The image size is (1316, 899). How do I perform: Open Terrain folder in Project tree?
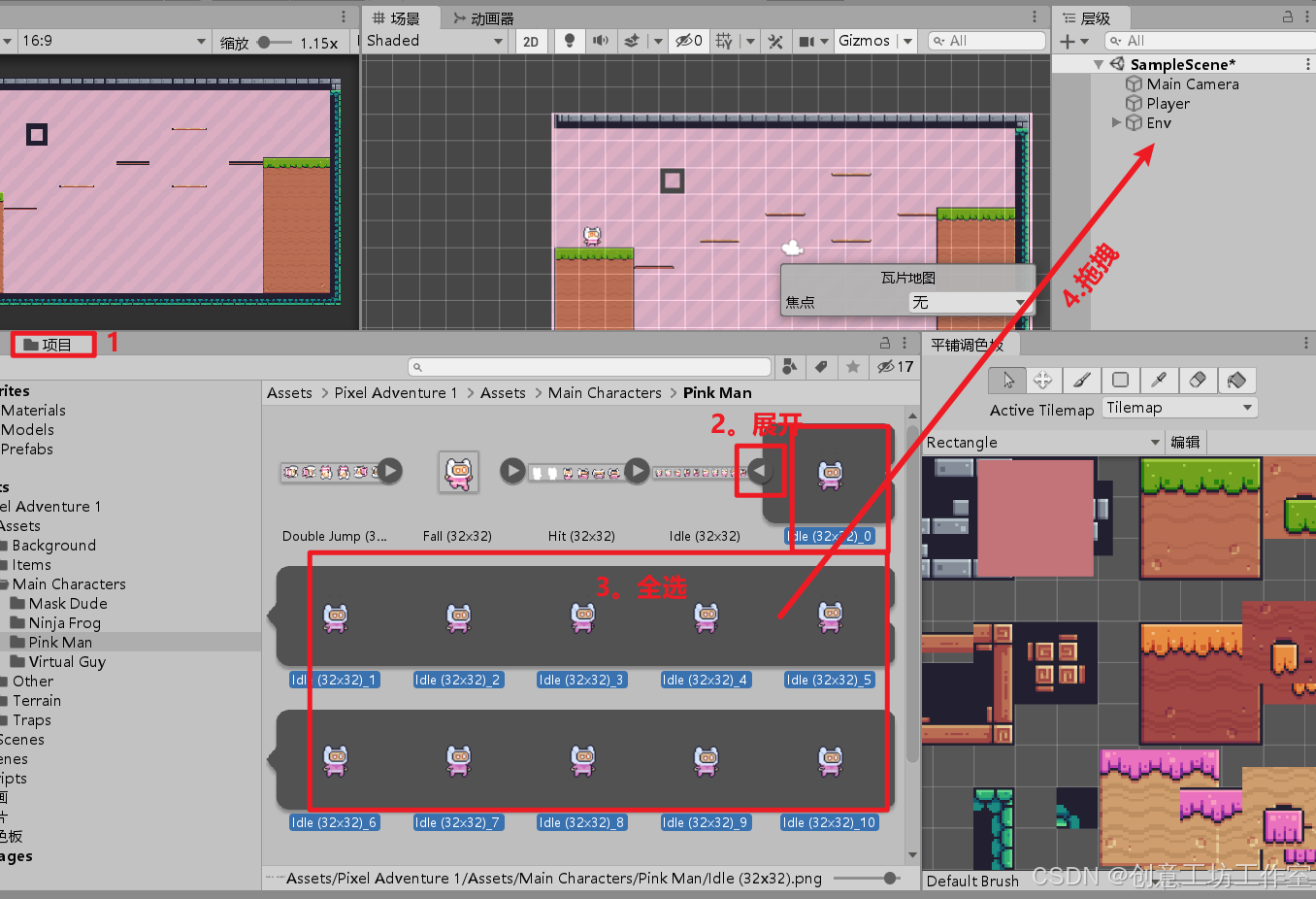pos(36,701)
